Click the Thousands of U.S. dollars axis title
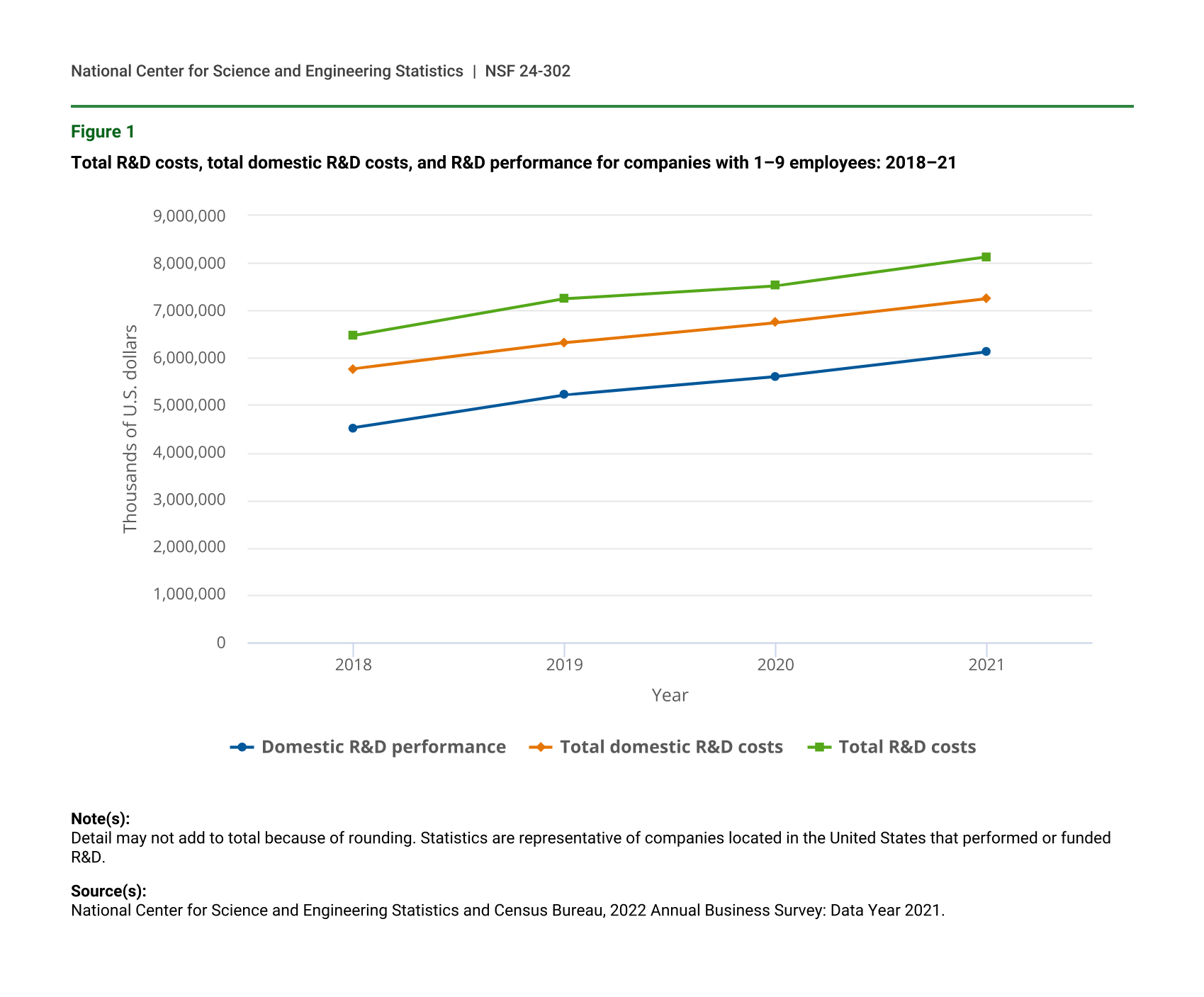 point(130,429)
